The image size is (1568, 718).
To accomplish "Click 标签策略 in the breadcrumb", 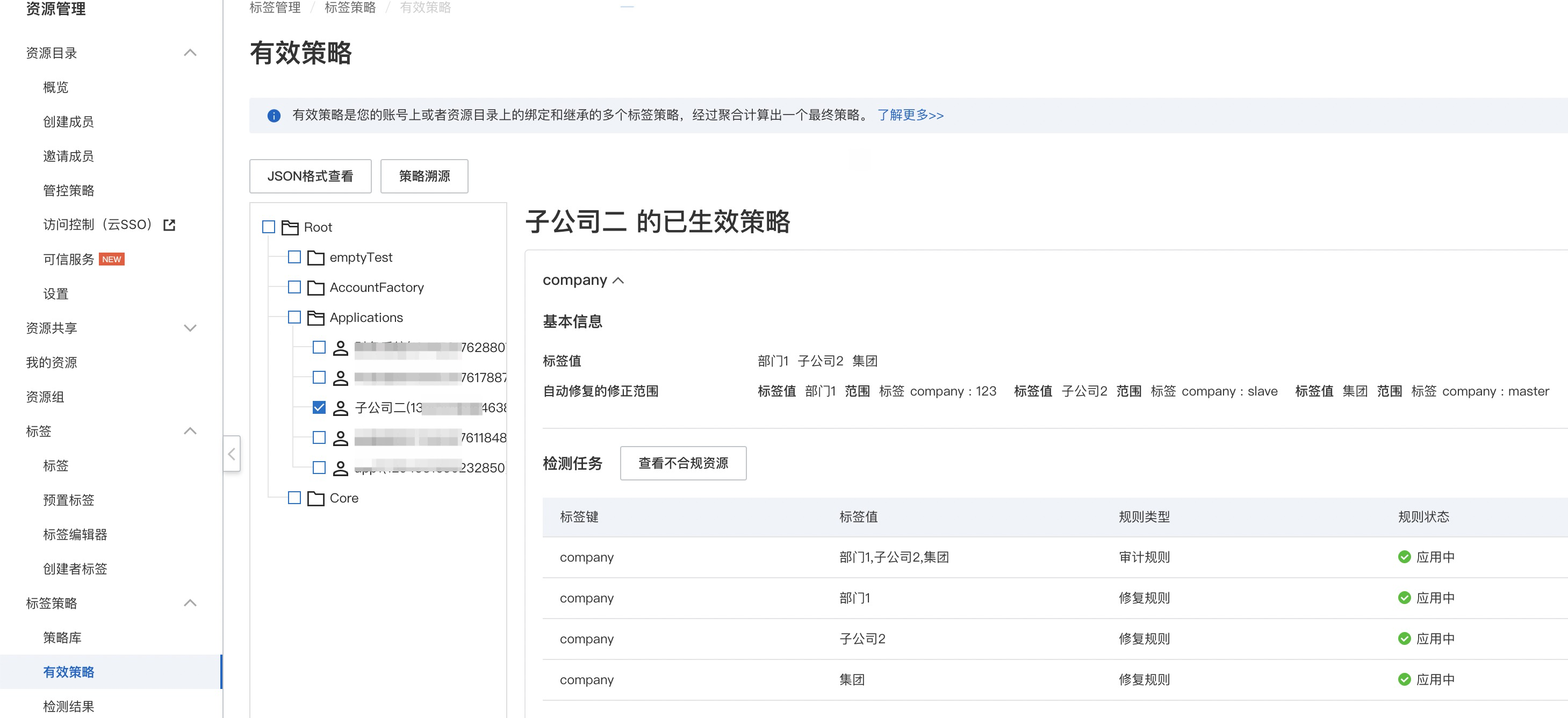I will click(x=350, y=8).
